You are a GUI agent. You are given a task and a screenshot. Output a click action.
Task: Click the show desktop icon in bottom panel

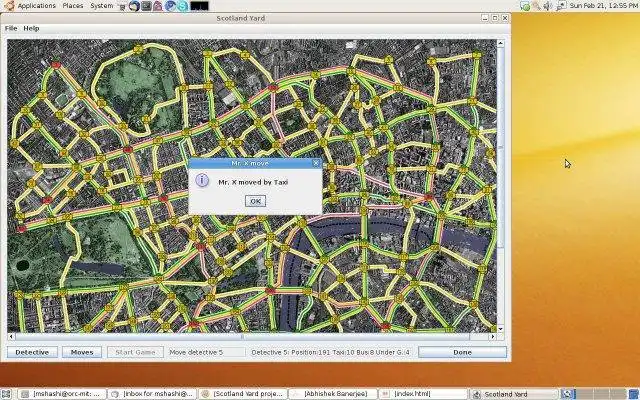click(x=6, y=394)
